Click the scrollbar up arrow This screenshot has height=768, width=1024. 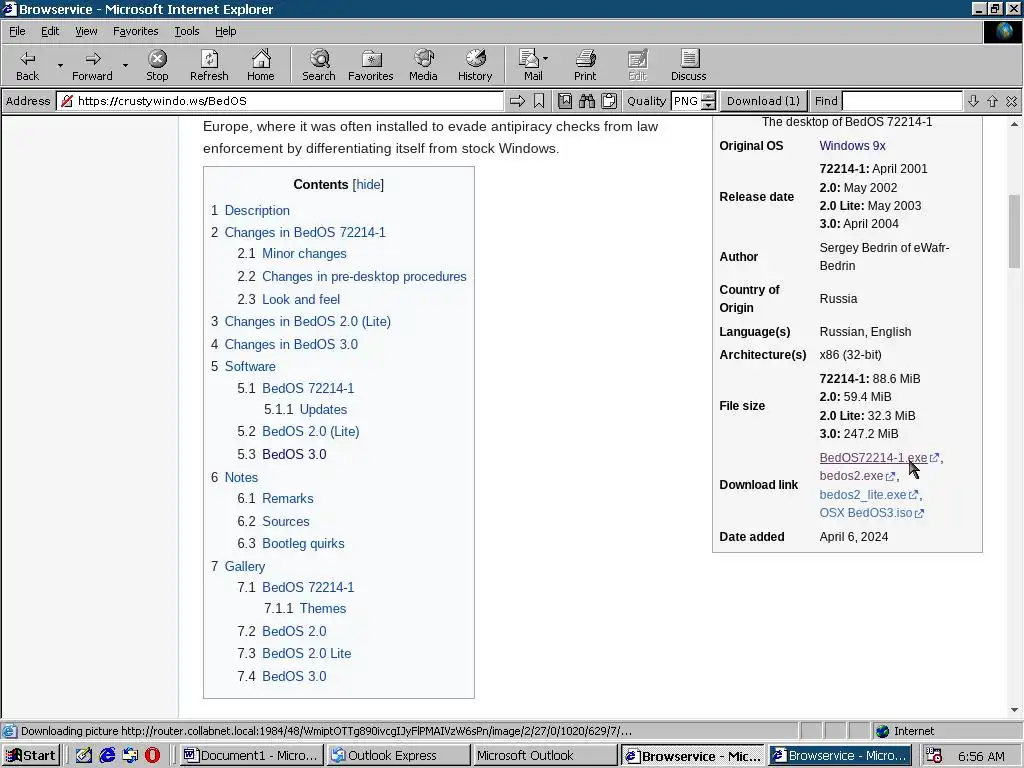pos(1014,124)
